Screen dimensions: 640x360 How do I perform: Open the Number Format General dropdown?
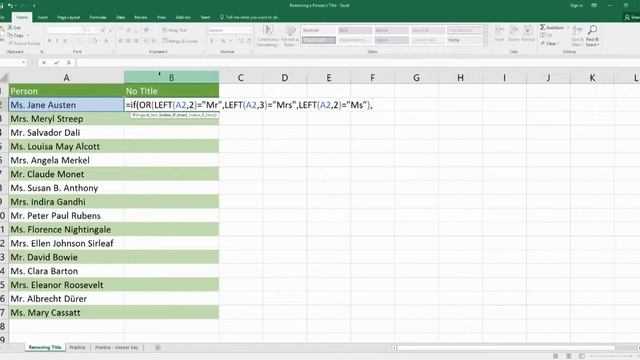[249, 30]
